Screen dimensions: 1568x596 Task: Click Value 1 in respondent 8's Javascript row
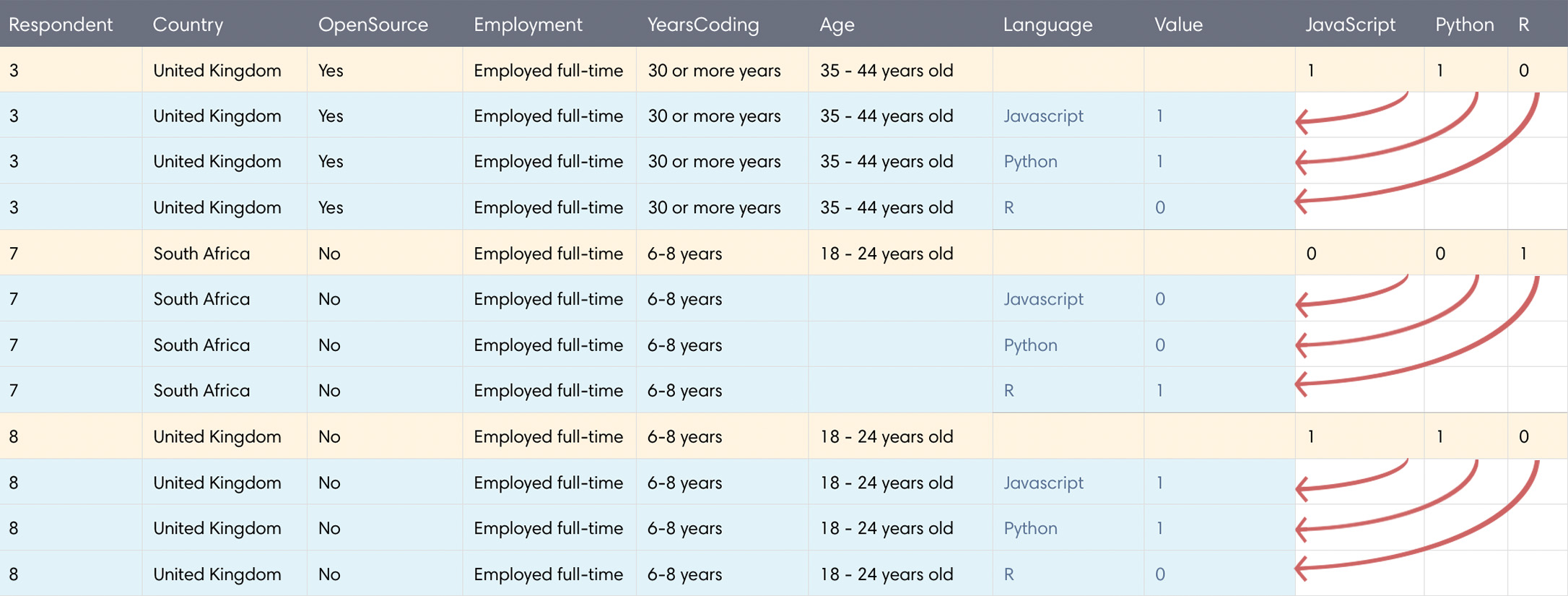pos(1159,483)
